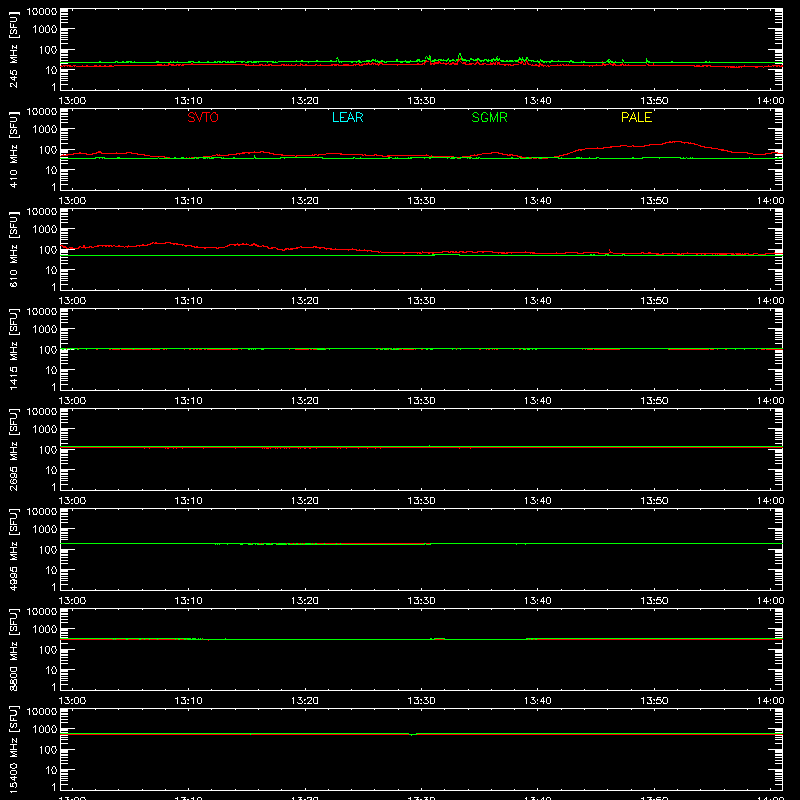Image resolution: width=800 pixels, height=800 pixels.
Task: Click the 1000 tick on 4995 MHz axis
Action: [45, 530]
